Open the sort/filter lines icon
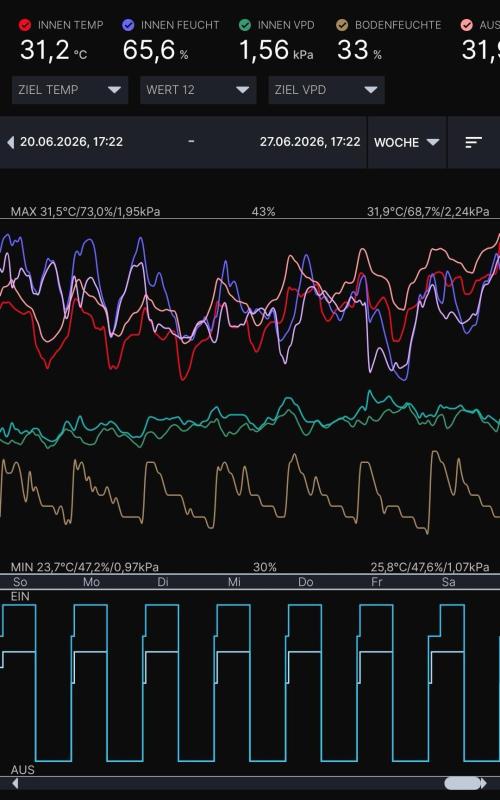 pyautogui.click(x=473, y=142)
